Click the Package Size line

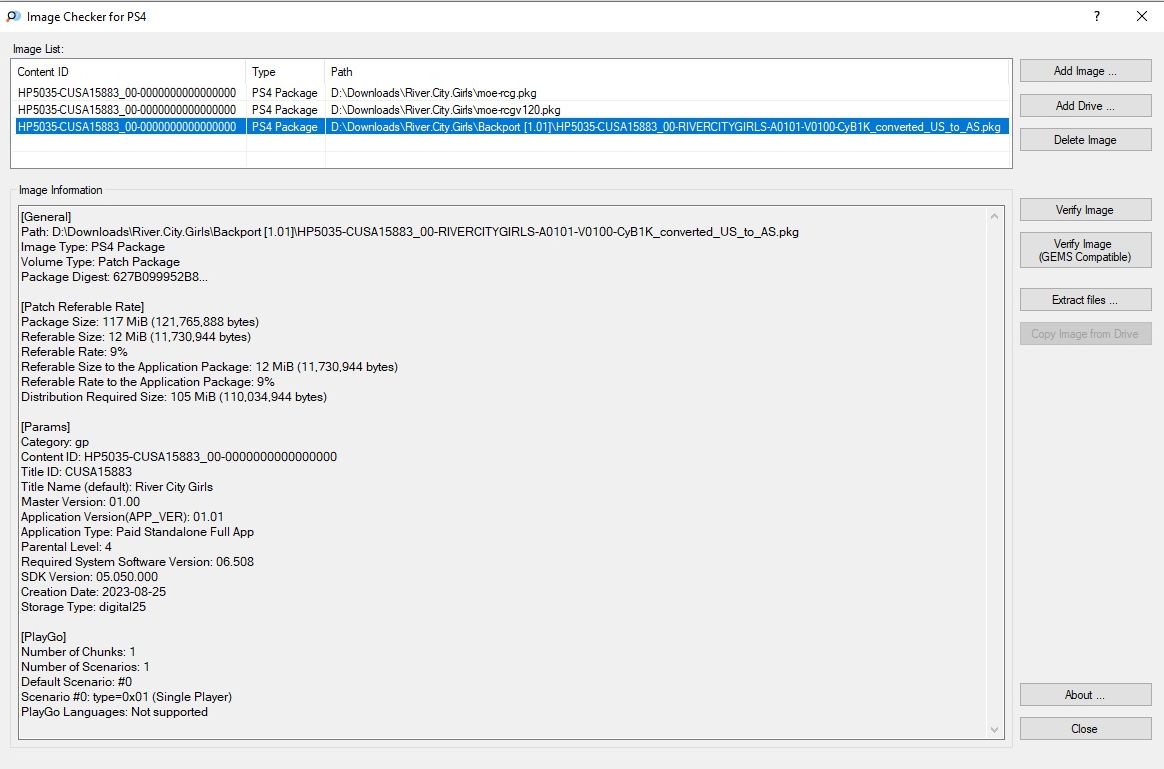coord(140,322)
